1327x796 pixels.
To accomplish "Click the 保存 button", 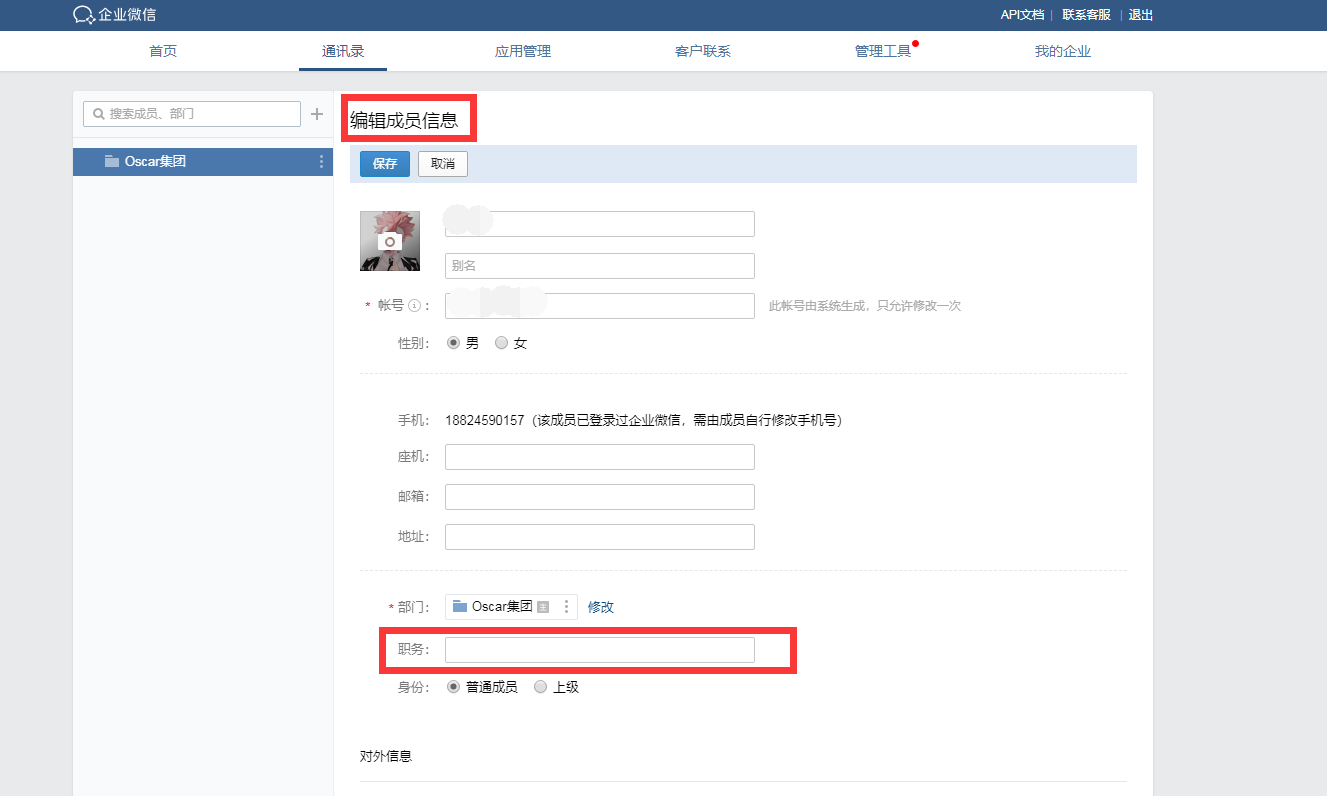I will pos(385,164).
